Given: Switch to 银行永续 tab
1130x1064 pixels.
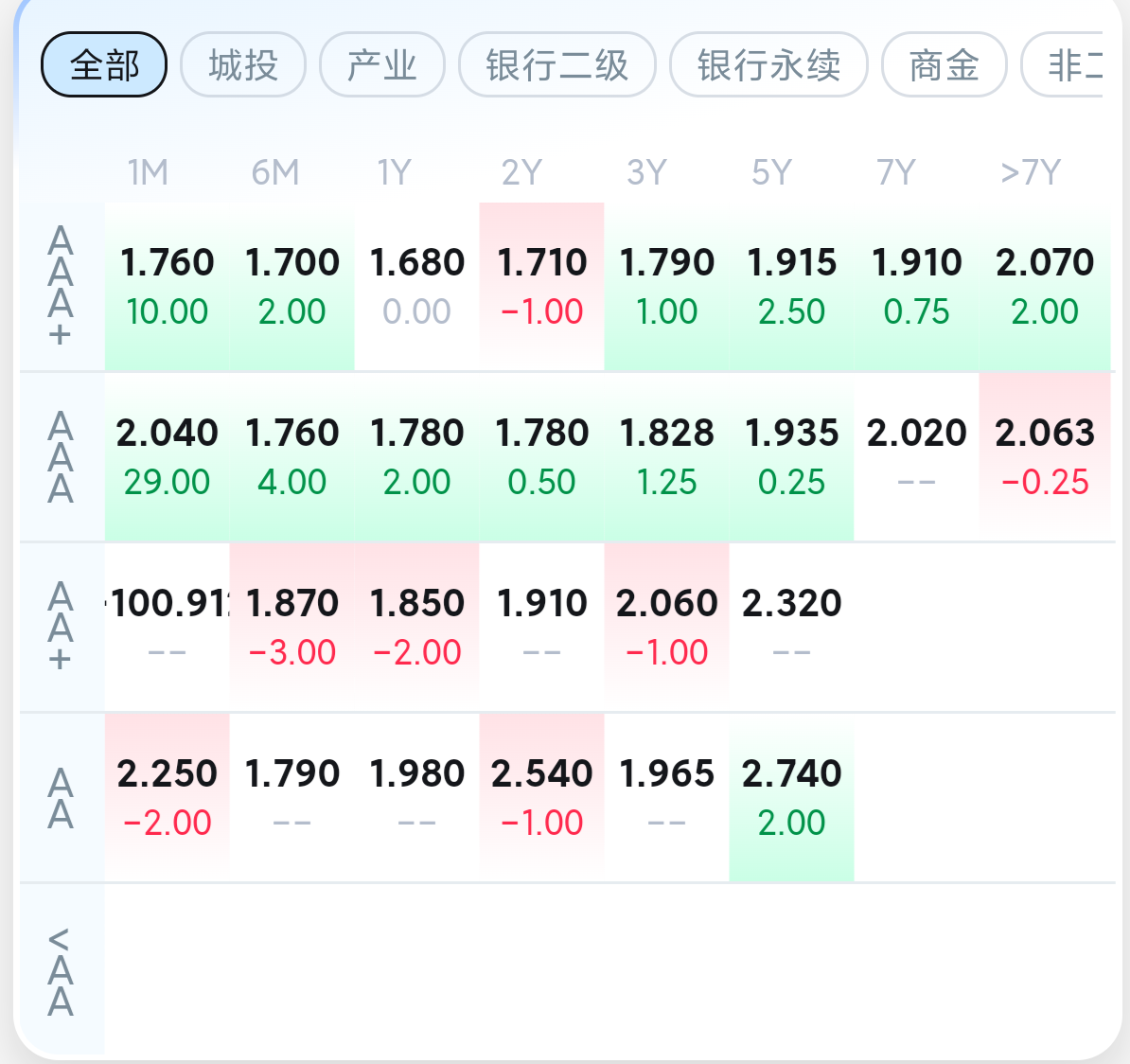Looking at the screenshot, I should tap(768, 65).
